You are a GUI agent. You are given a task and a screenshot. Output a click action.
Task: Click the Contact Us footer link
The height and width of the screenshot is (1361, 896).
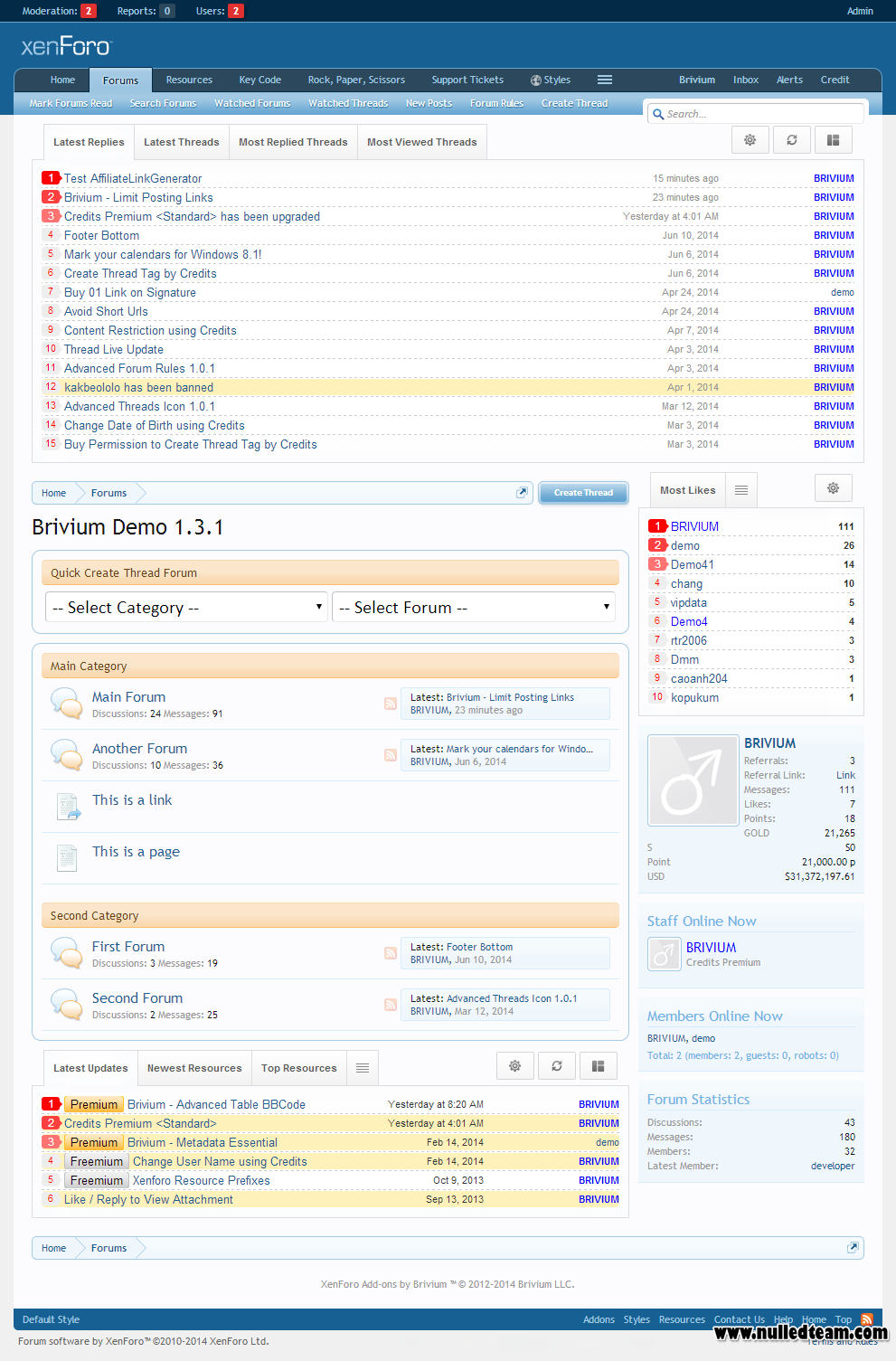740,1319
